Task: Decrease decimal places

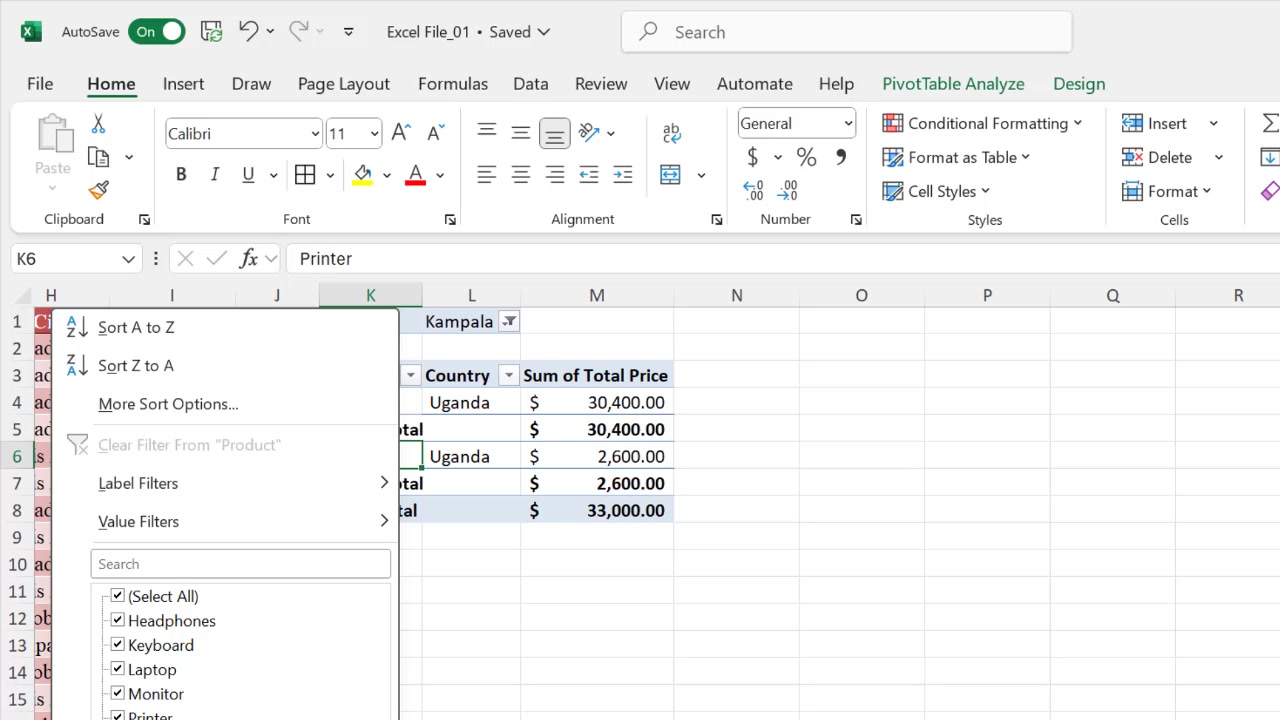Action: pos(789,190)
